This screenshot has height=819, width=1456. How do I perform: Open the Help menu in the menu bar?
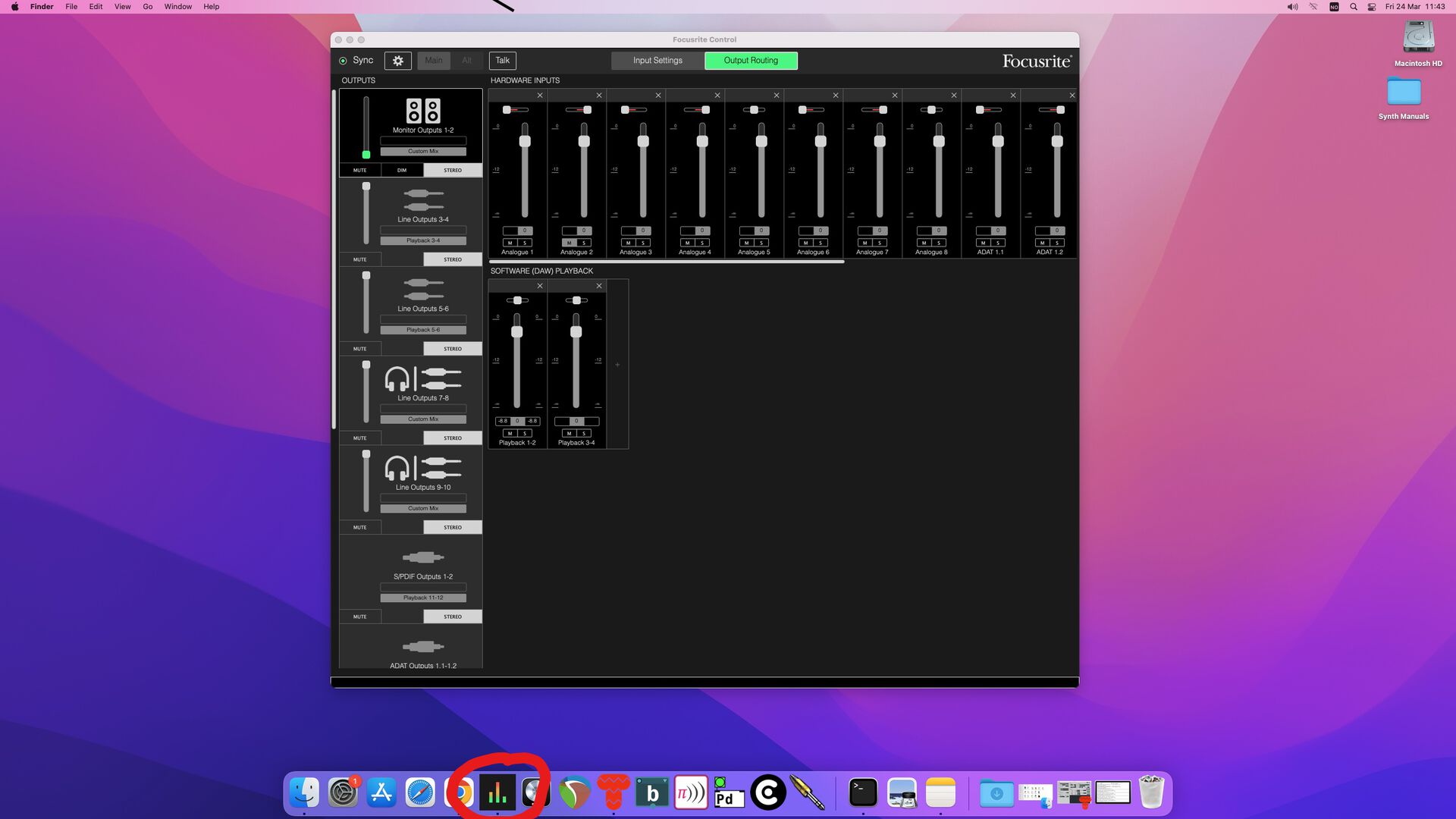(x=212, y=7)
